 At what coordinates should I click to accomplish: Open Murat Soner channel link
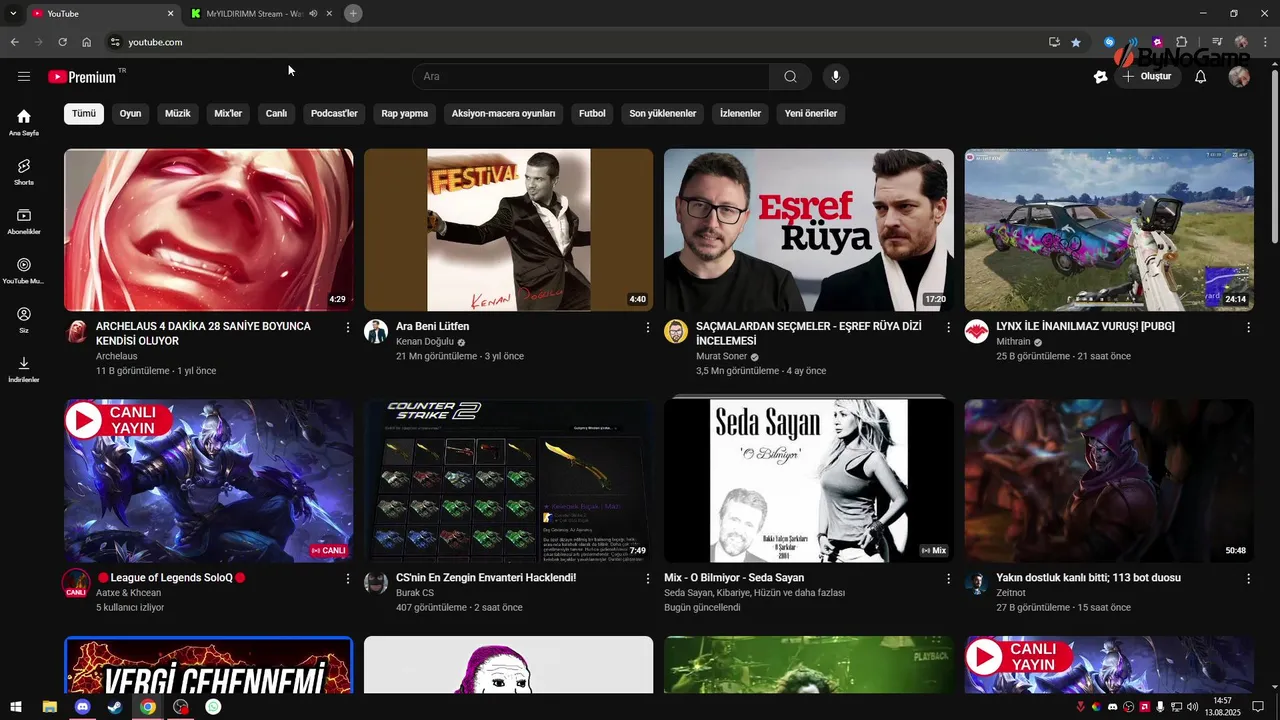pos(722,357)
